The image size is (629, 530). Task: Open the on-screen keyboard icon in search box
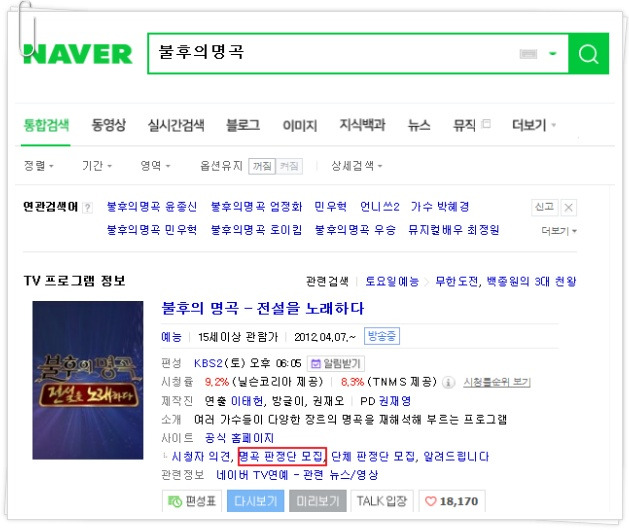(x=528, y=54)
